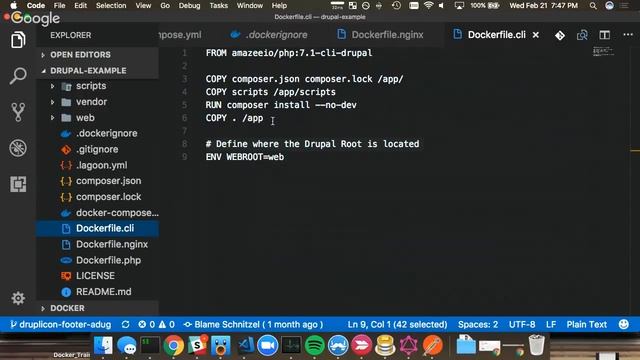This screenshot has height=360, width=640.
Task: Open the editor More Actions ellipsis
Action: pos(628,35)
